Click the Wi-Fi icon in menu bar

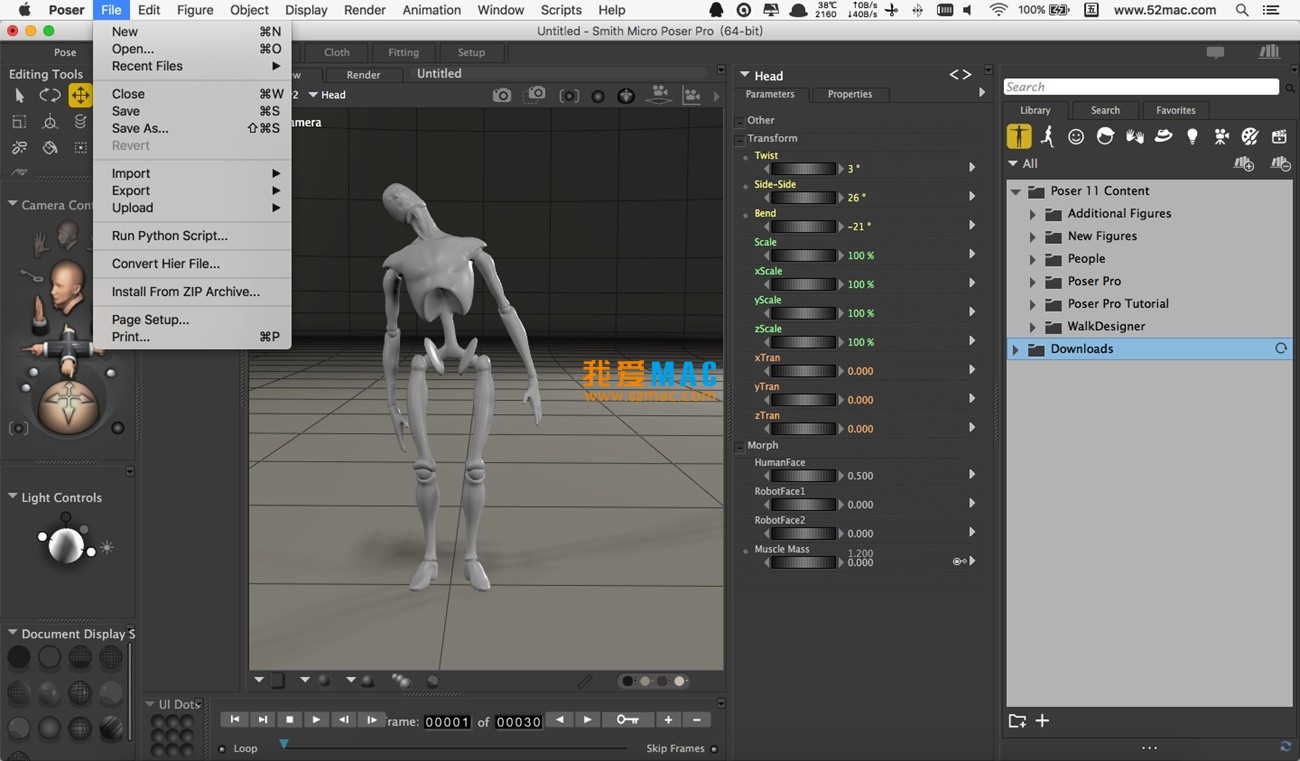click(x=998, y=10)
